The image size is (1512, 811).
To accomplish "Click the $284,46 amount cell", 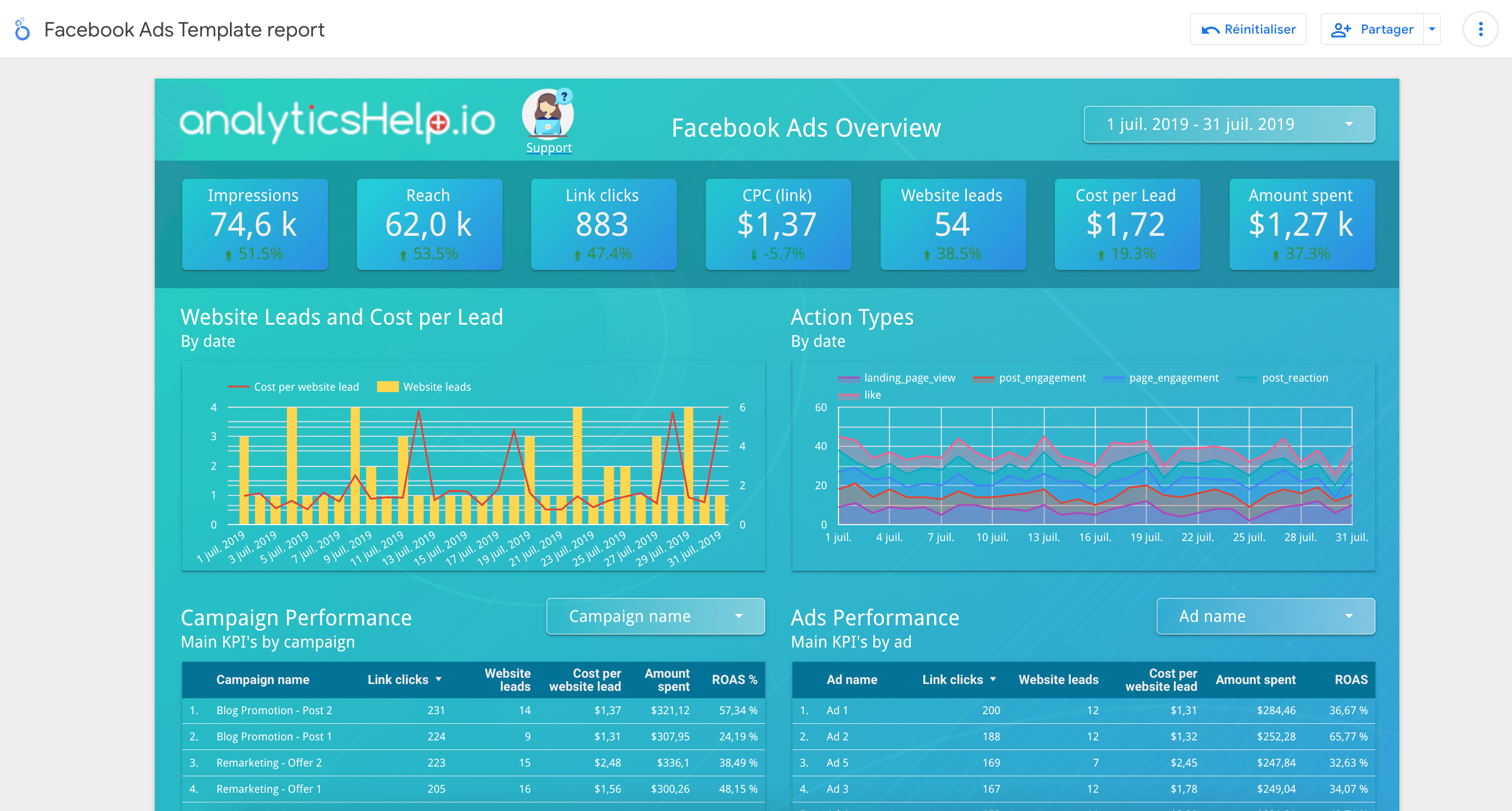I will coord(1276,710).
